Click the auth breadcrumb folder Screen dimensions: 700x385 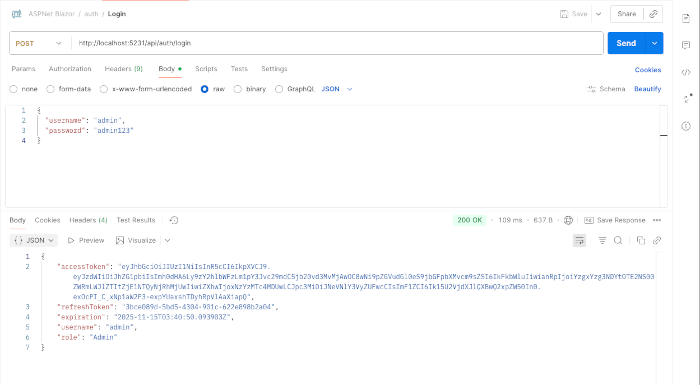click(91, 14)
